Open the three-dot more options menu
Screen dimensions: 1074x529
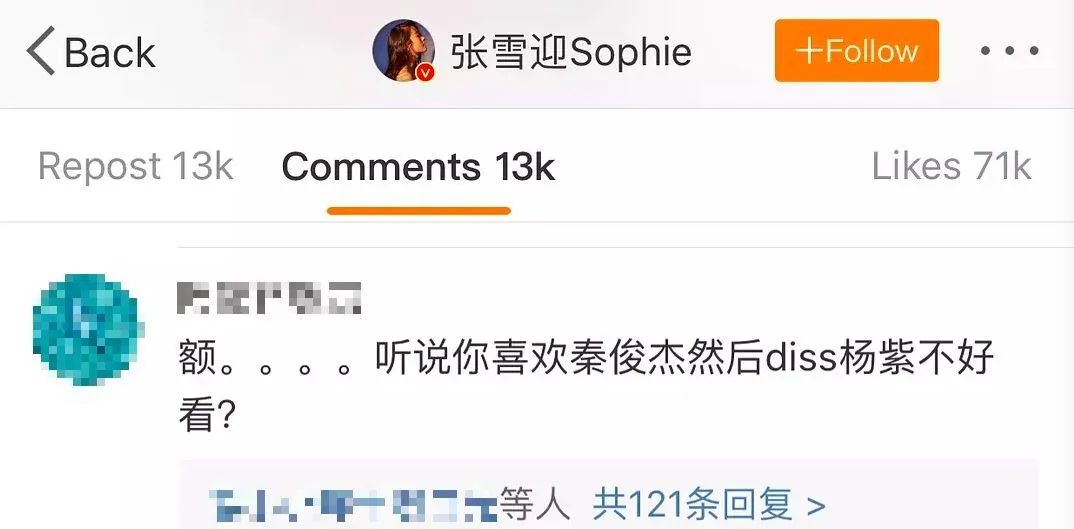point(1010,51)
